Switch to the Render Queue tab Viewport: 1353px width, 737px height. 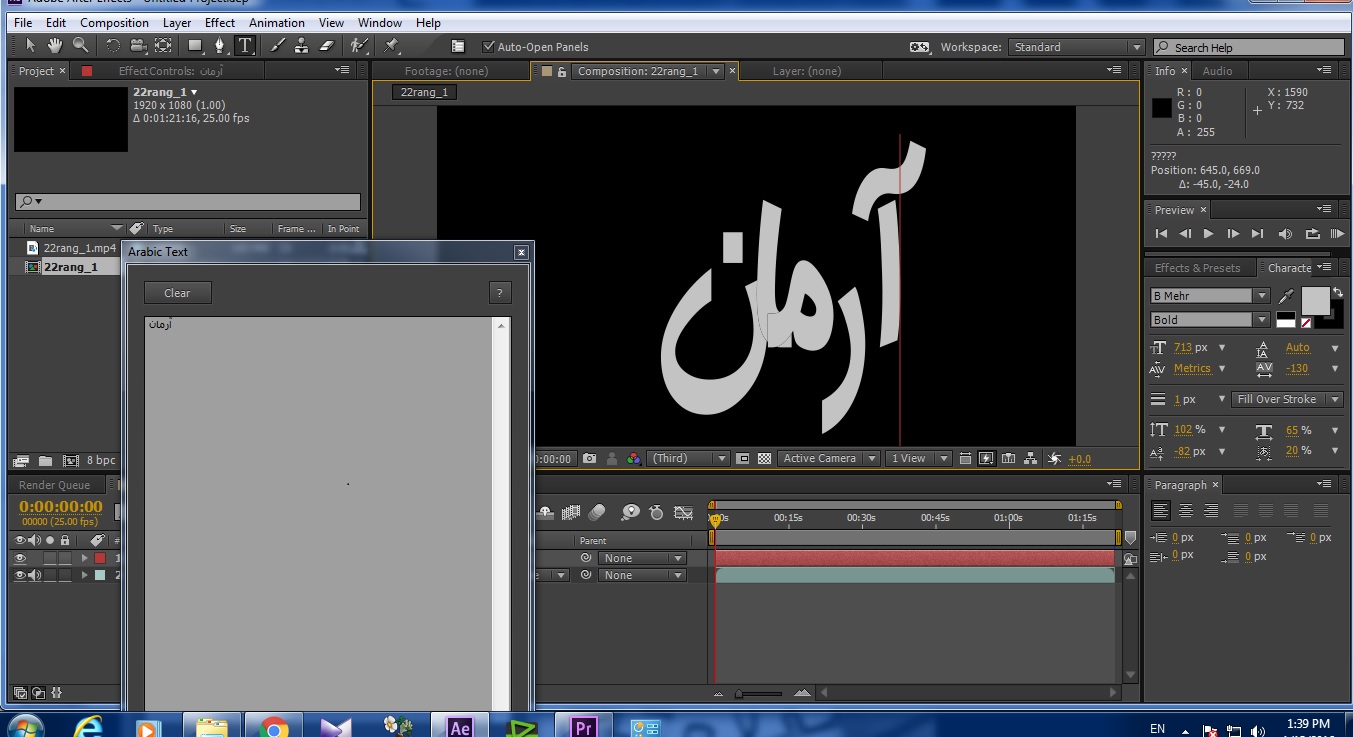click(55, 485)
